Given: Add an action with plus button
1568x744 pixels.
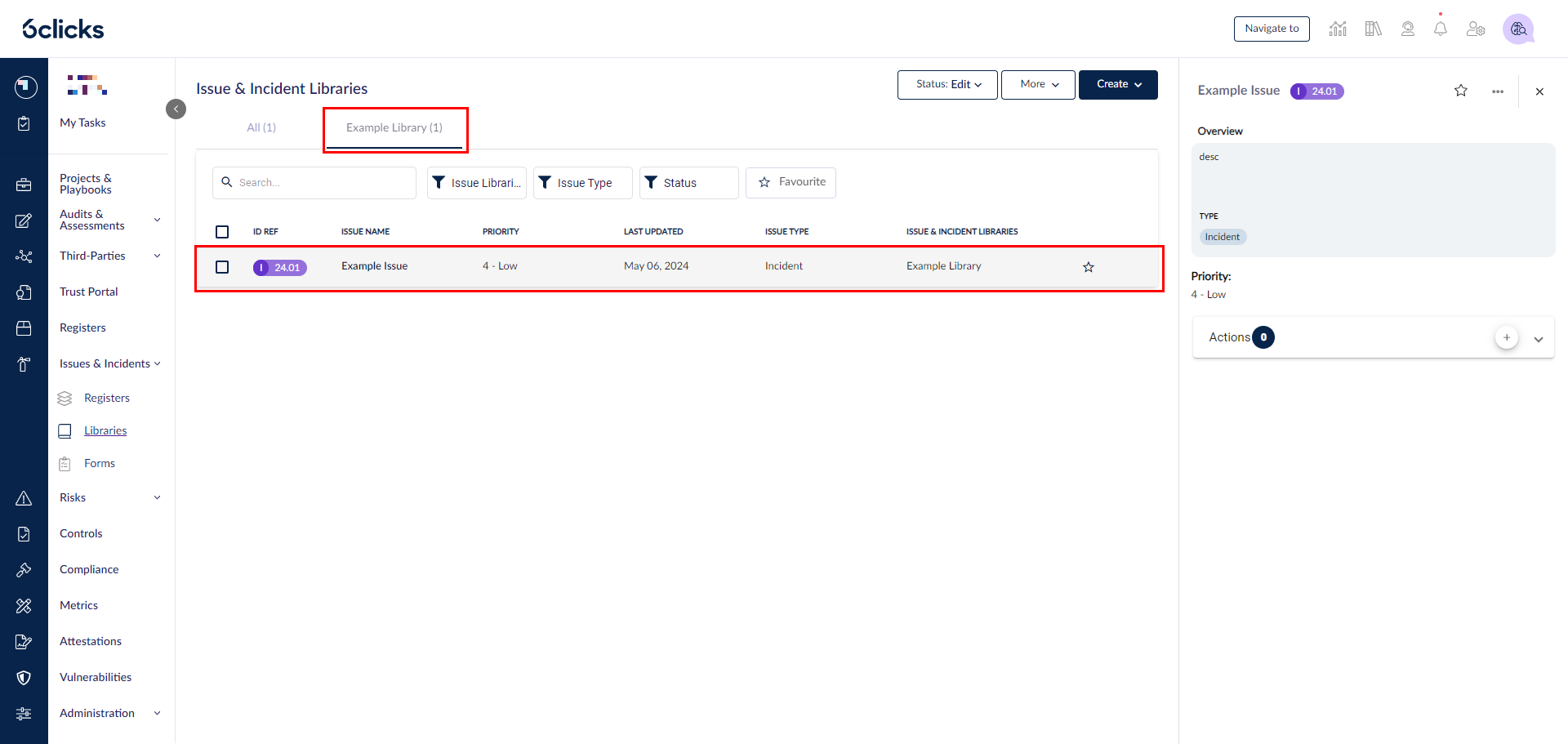Looking at the screenshot, I should [x=1507, y=337].
